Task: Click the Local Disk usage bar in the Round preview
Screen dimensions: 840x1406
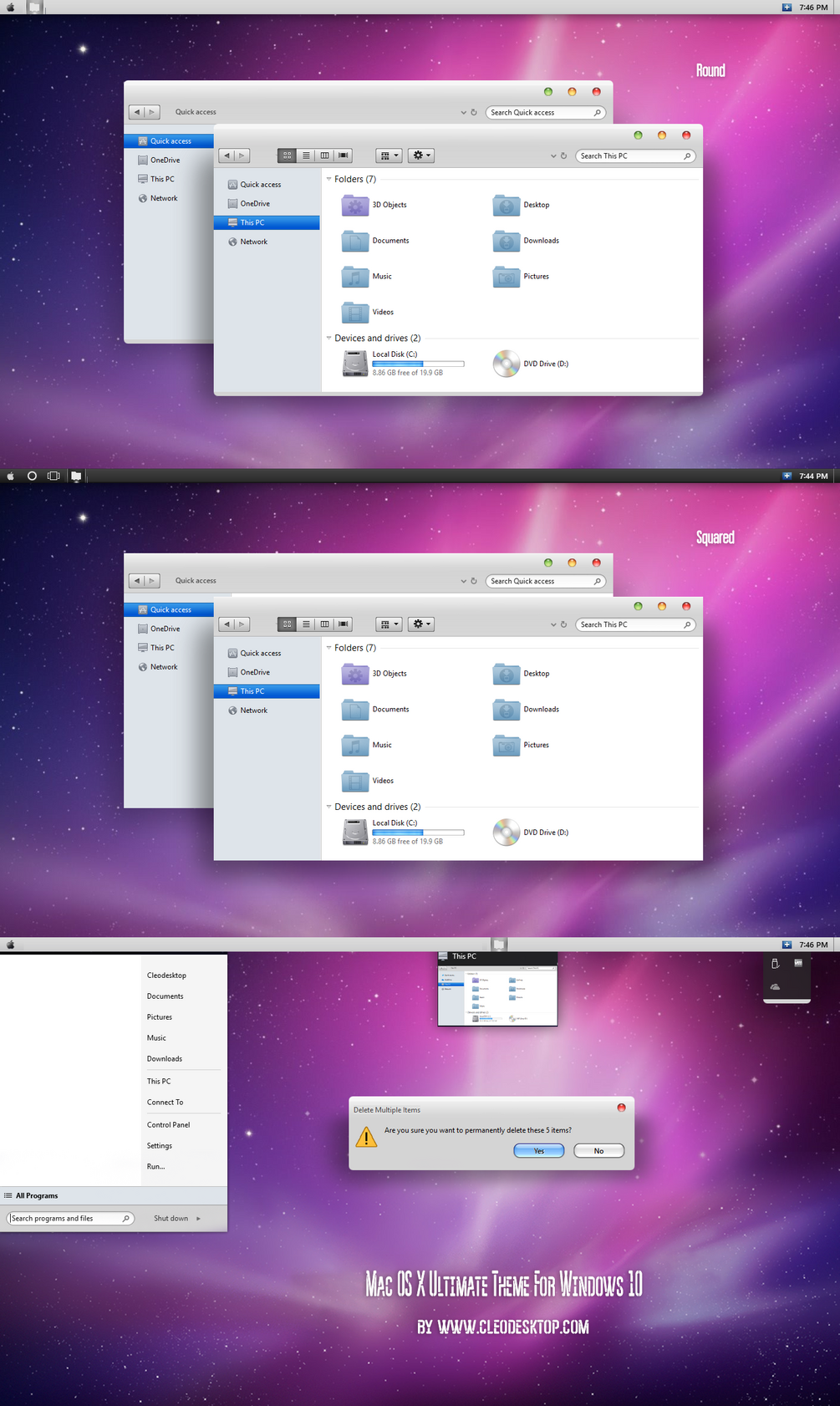Action: pyautogui.click(x=418, y=364)
